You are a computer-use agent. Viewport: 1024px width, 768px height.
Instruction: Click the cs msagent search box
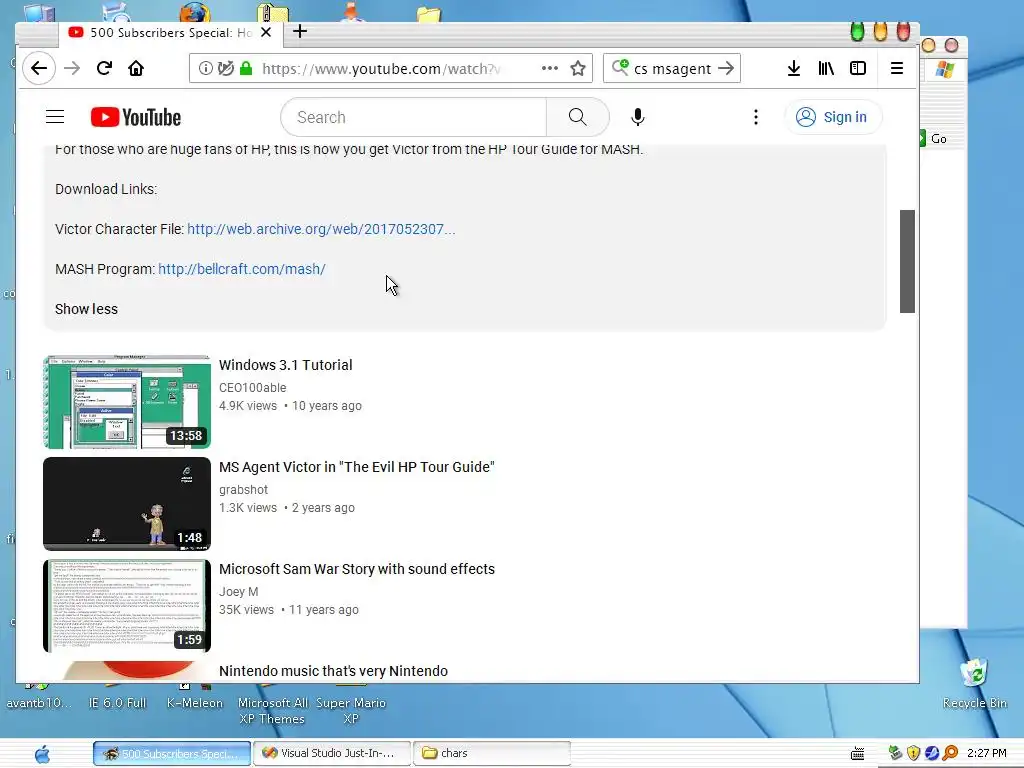coord(673,69)
